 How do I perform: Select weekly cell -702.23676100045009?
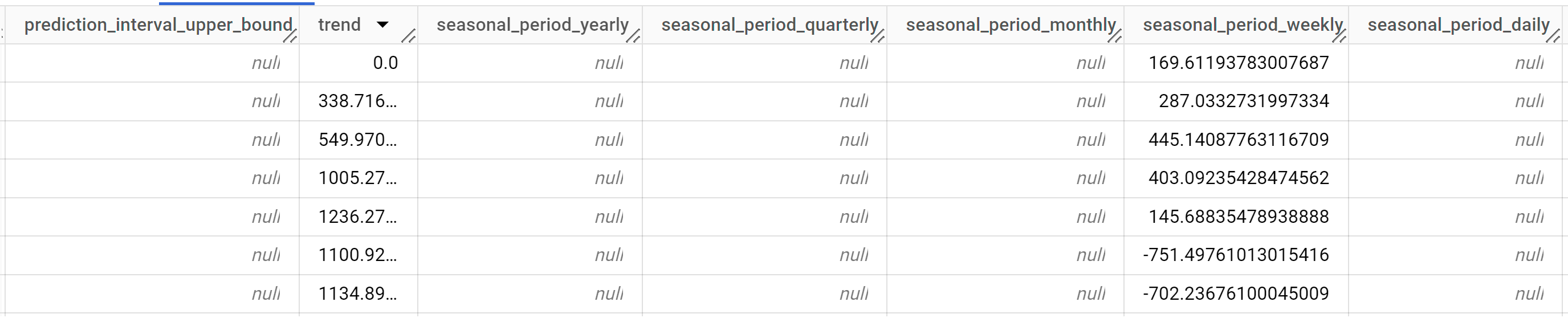1236,293
